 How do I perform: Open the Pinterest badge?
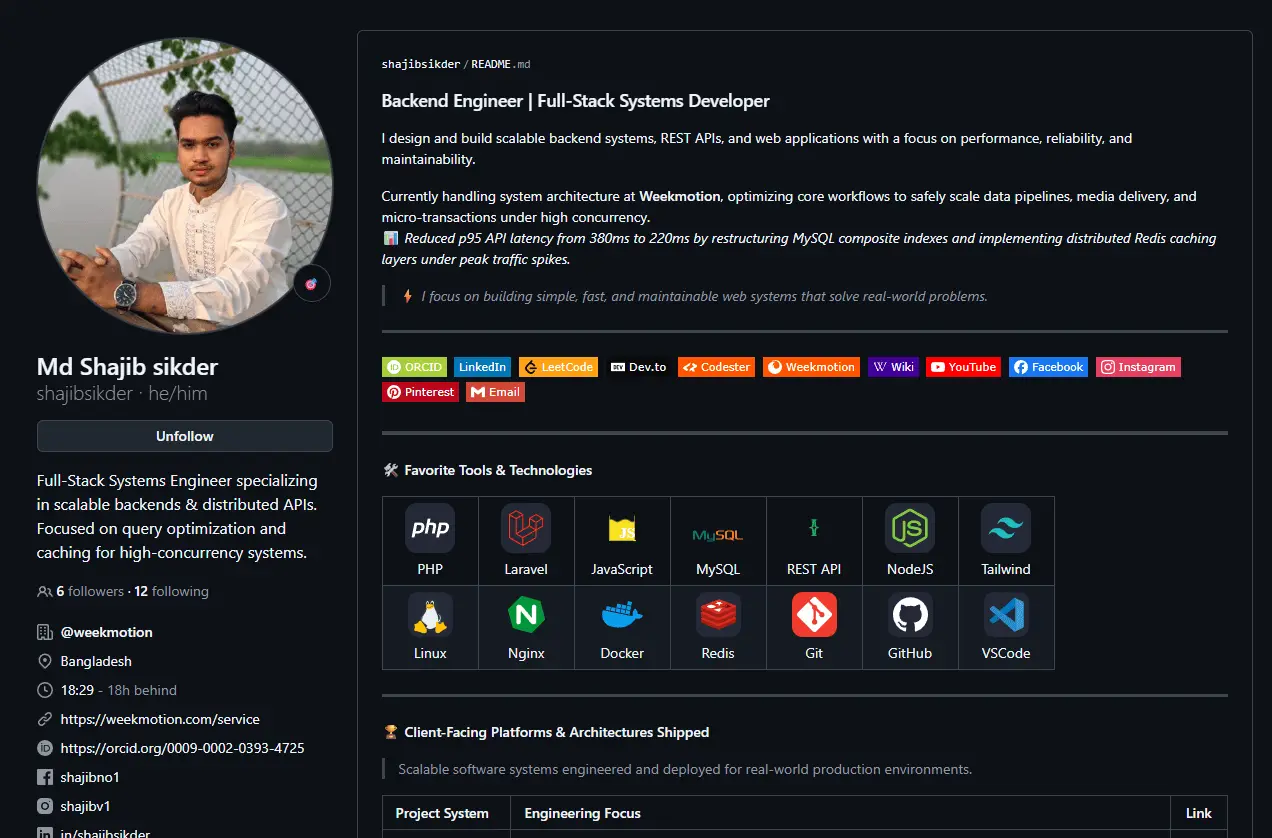[420, 392]
